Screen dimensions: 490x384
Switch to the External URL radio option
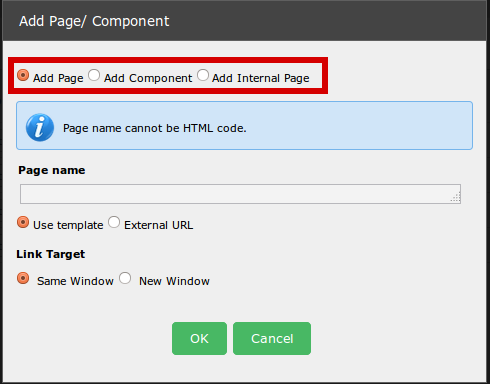coord(114,222)
